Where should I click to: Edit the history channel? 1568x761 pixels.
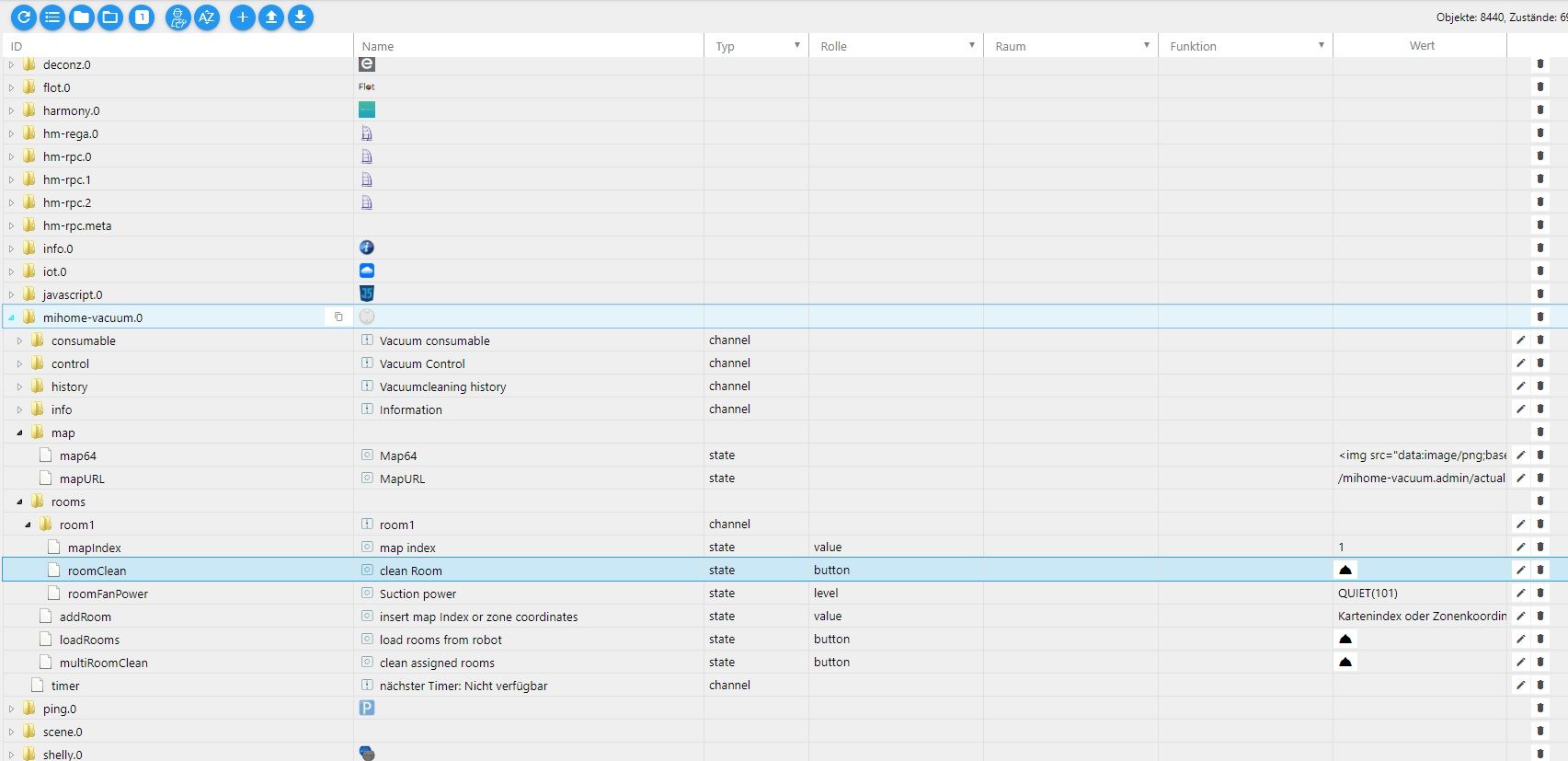click(x=1521, y=386)
